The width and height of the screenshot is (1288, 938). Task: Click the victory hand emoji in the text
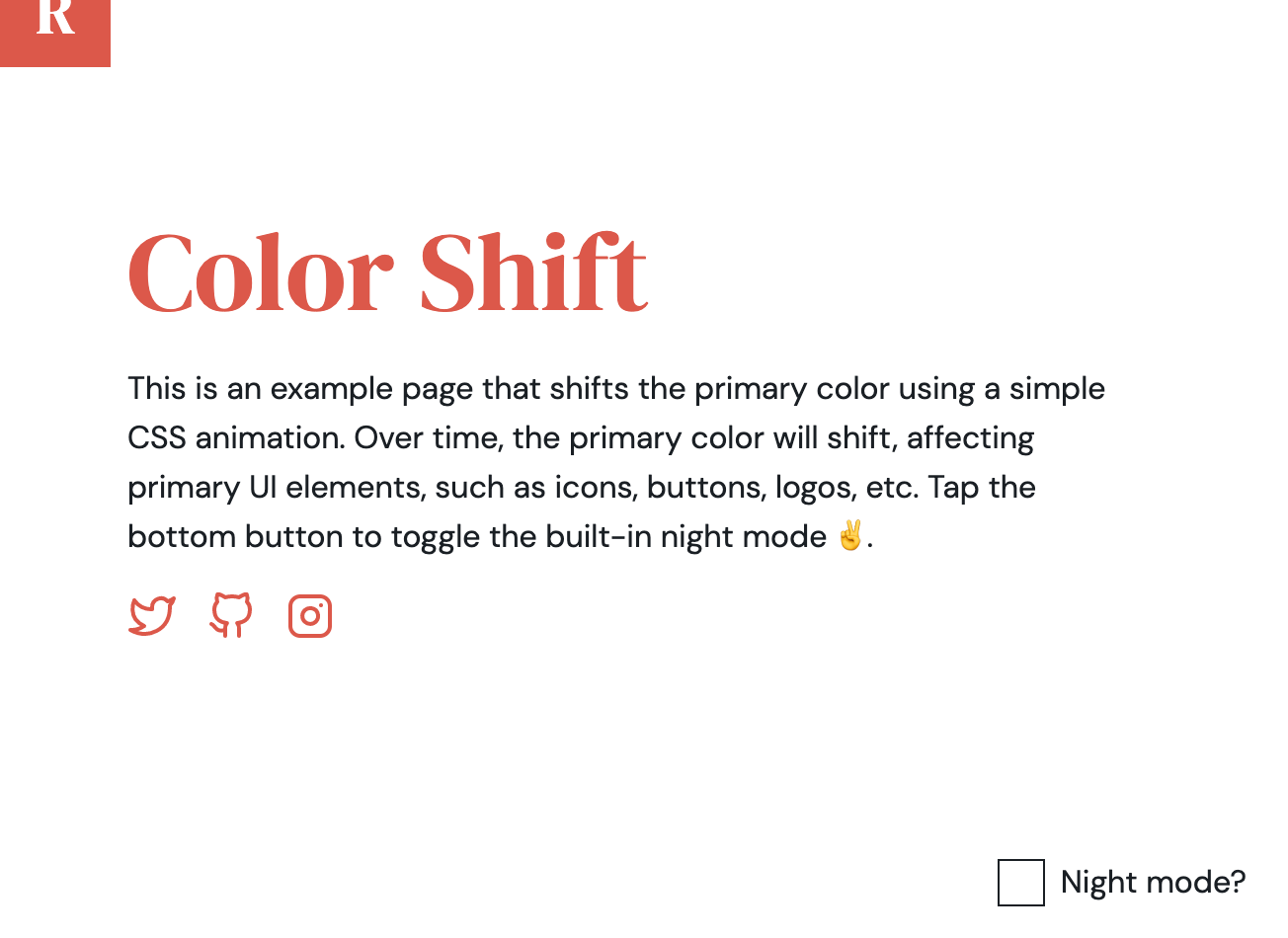click(849, 535)
